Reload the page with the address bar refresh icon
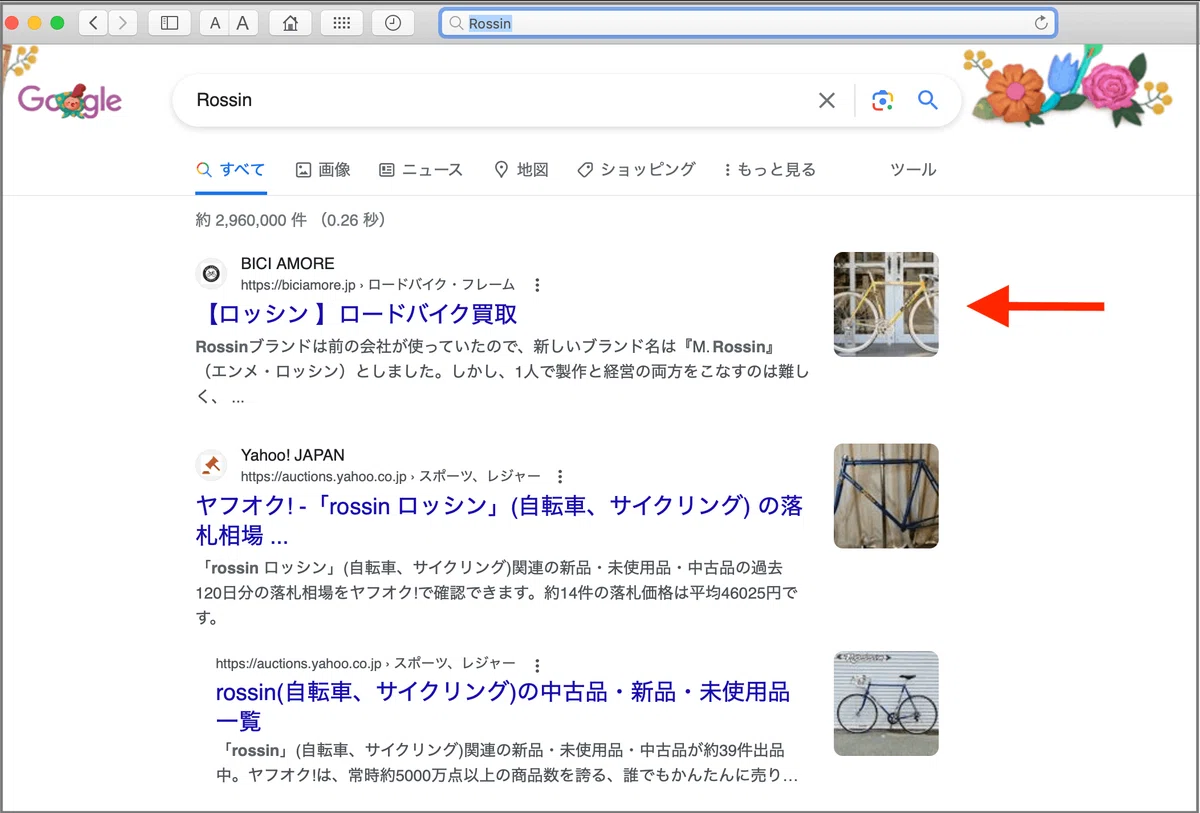 (x=1041, y=23)
